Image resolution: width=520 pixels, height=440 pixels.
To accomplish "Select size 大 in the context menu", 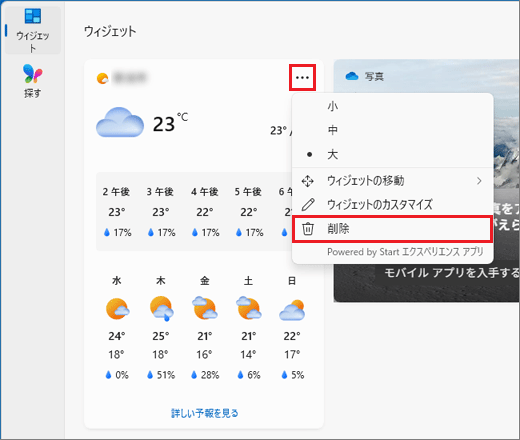I will (x=393, y=154).
